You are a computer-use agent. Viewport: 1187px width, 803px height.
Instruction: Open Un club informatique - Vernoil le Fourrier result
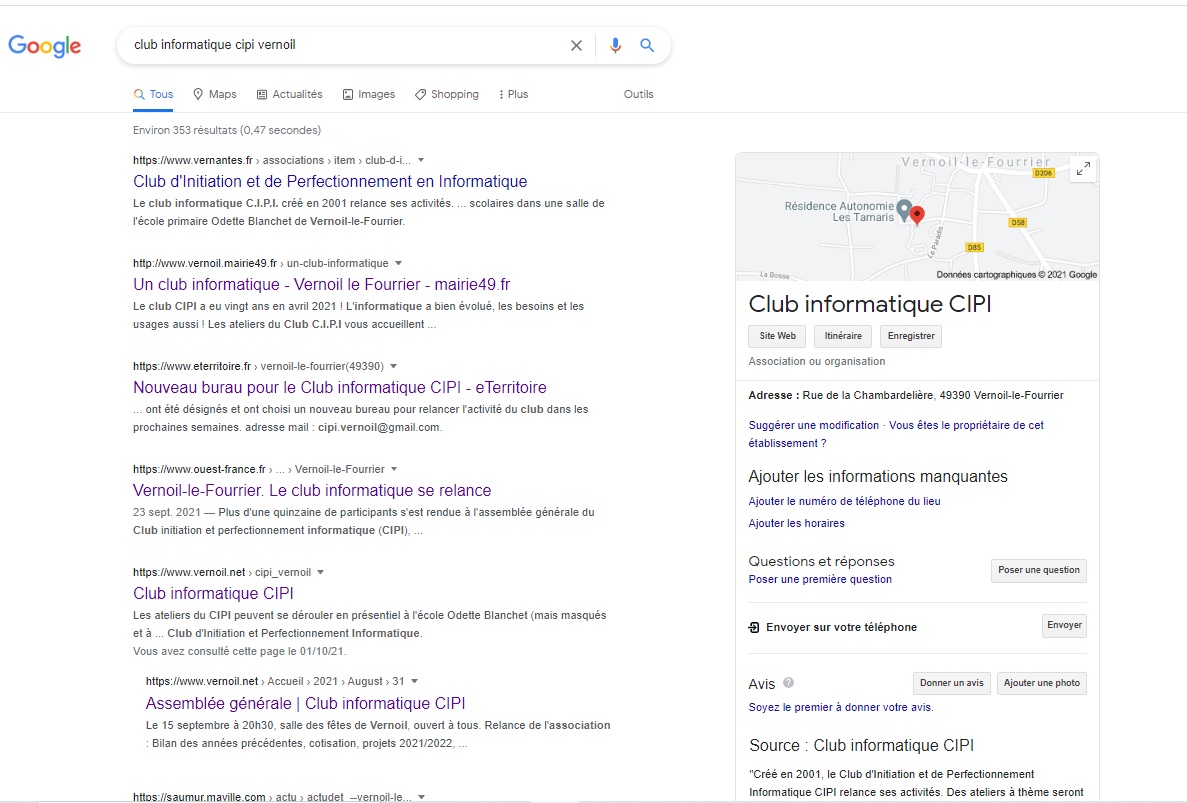(322, 285)
